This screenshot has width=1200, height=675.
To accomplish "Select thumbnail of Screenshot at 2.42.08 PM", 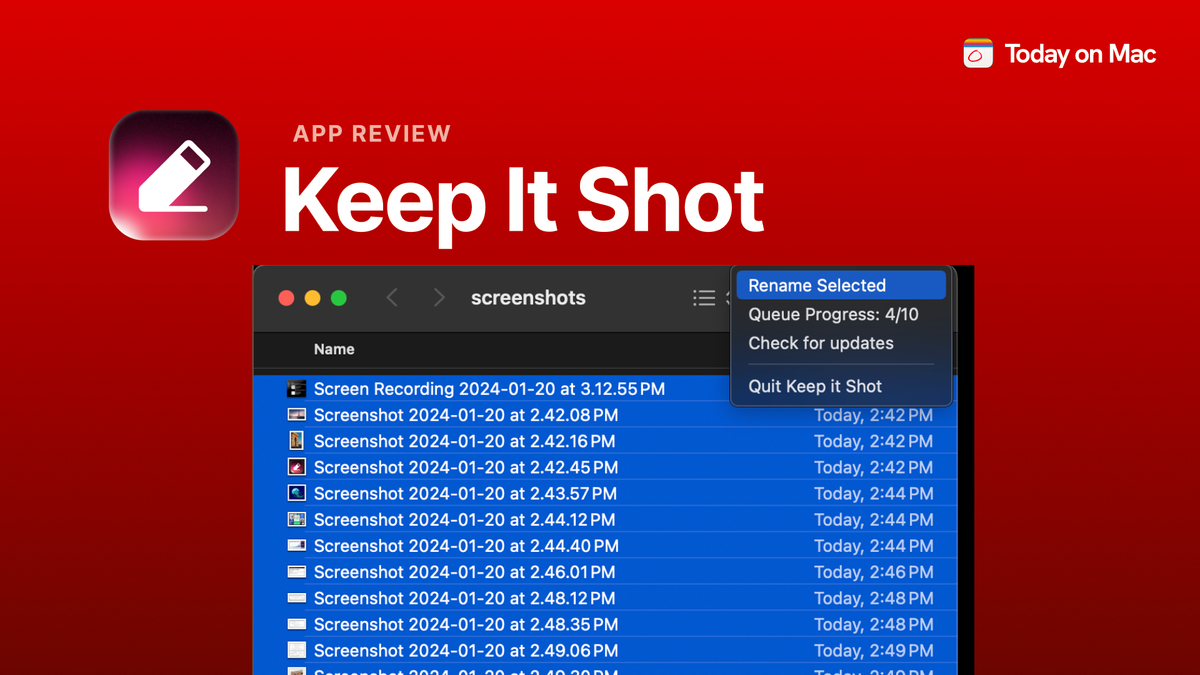I will tap(296, 415).
